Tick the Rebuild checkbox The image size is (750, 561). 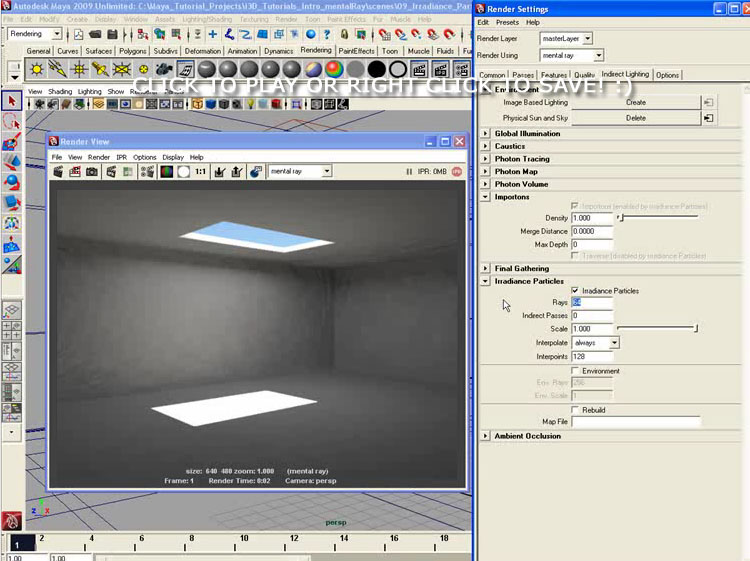575,410
